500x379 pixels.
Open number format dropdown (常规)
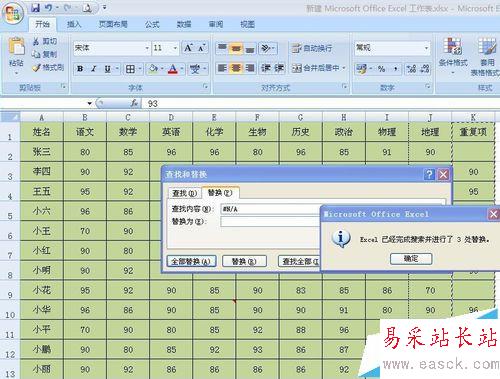(426, 49)
